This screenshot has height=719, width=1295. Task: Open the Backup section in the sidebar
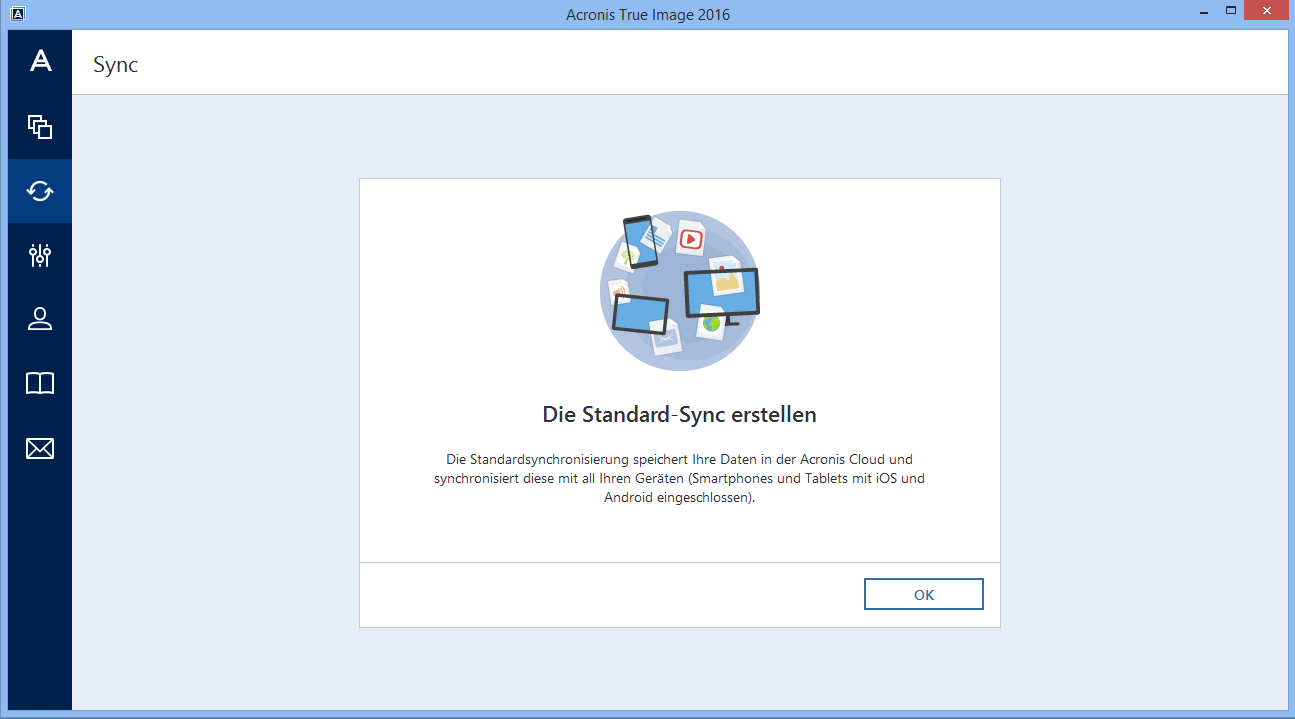pos(40,127)
